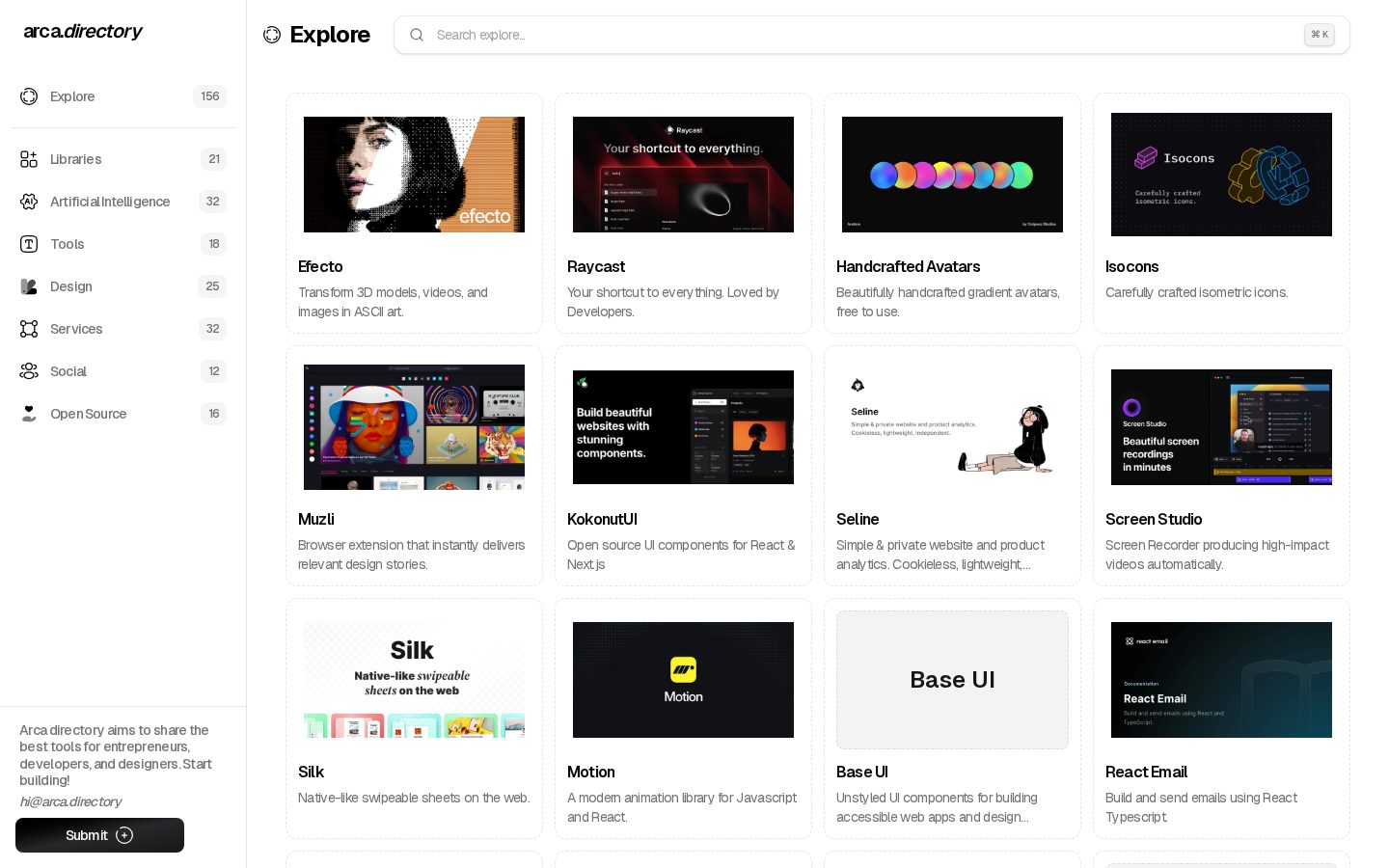Click the Design count badge 25
Viewport: 1389px width, 868px height.
click(212, 286)
